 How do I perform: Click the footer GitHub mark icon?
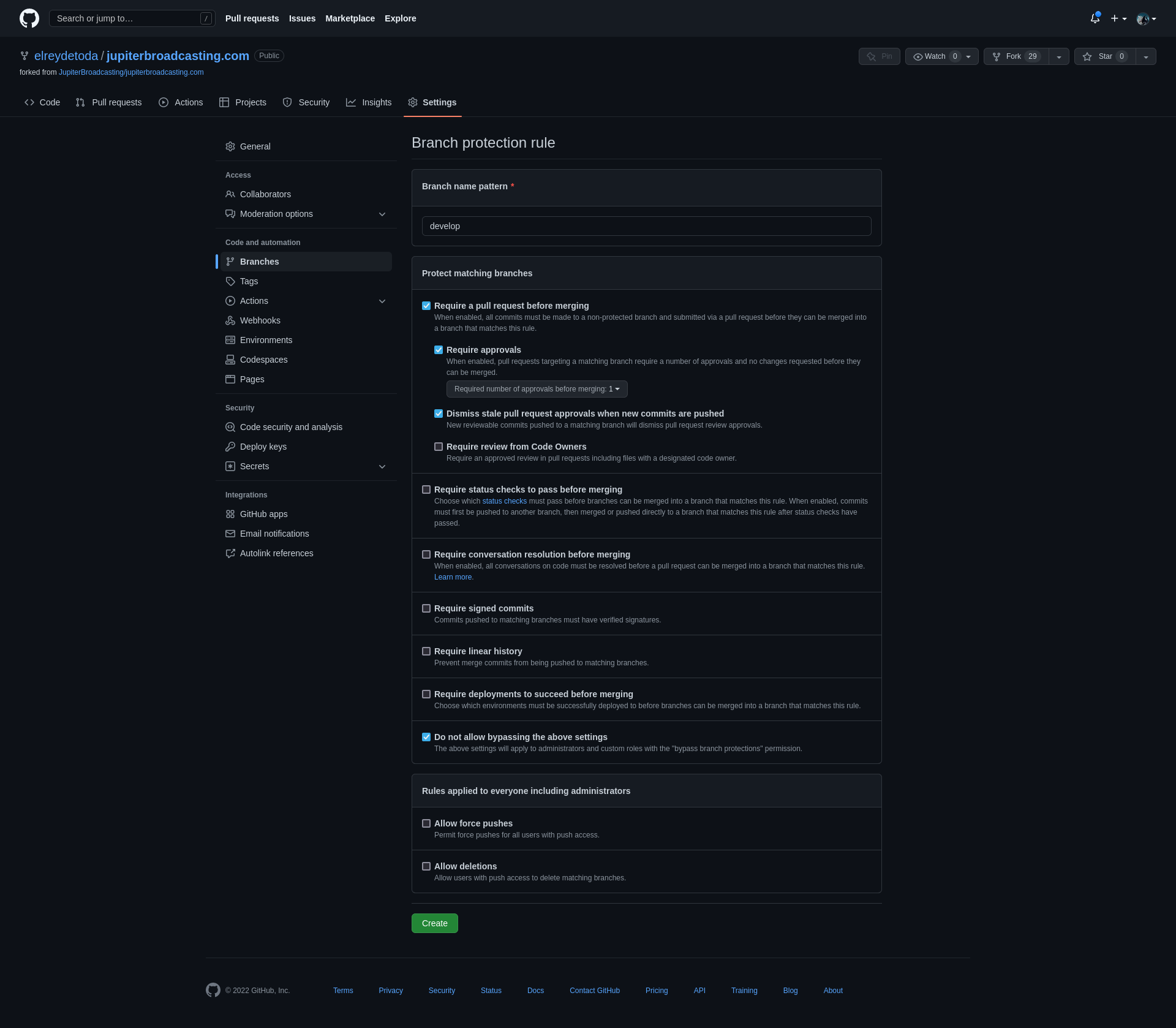click(x=213, y=990)
